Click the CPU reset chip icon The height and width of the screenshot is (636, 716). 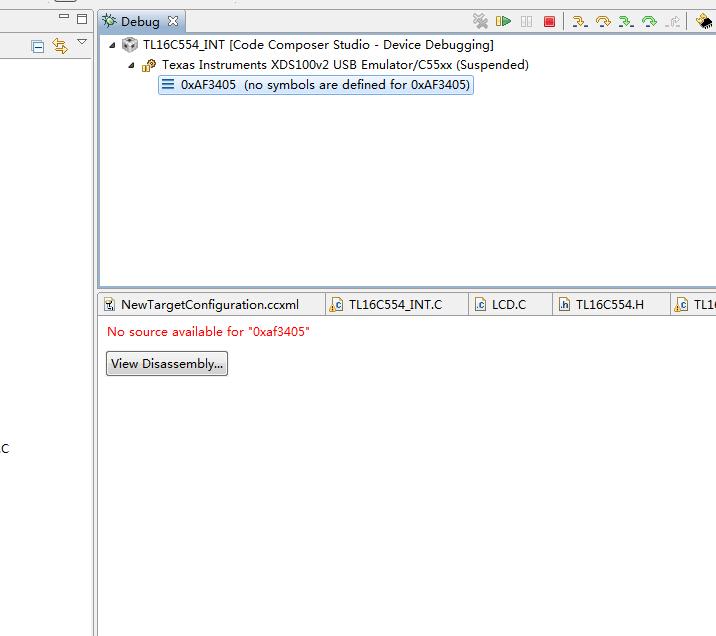pos(704,21)
